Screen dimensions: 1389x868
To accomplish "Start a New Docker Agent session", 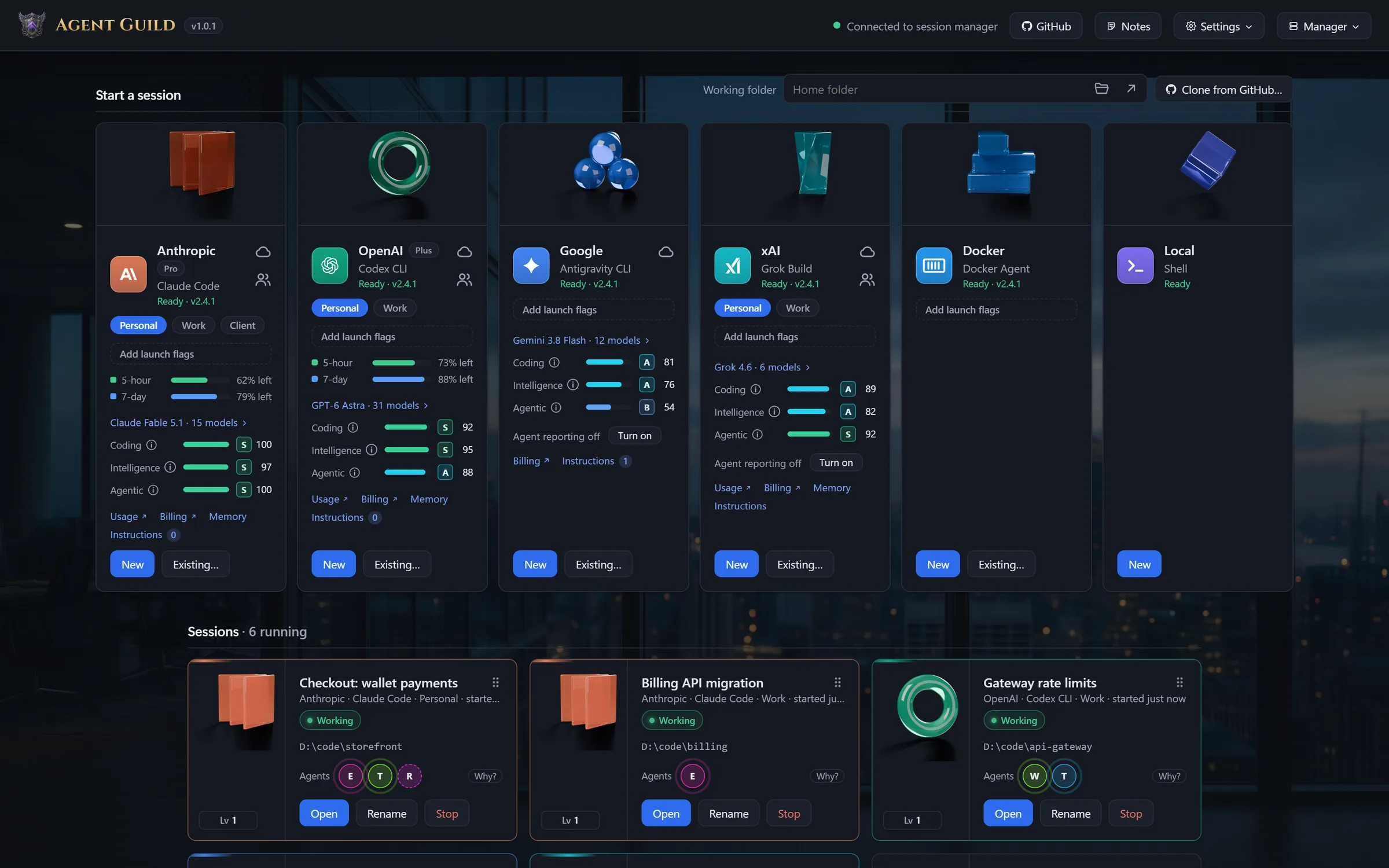I will coord(938,564).
